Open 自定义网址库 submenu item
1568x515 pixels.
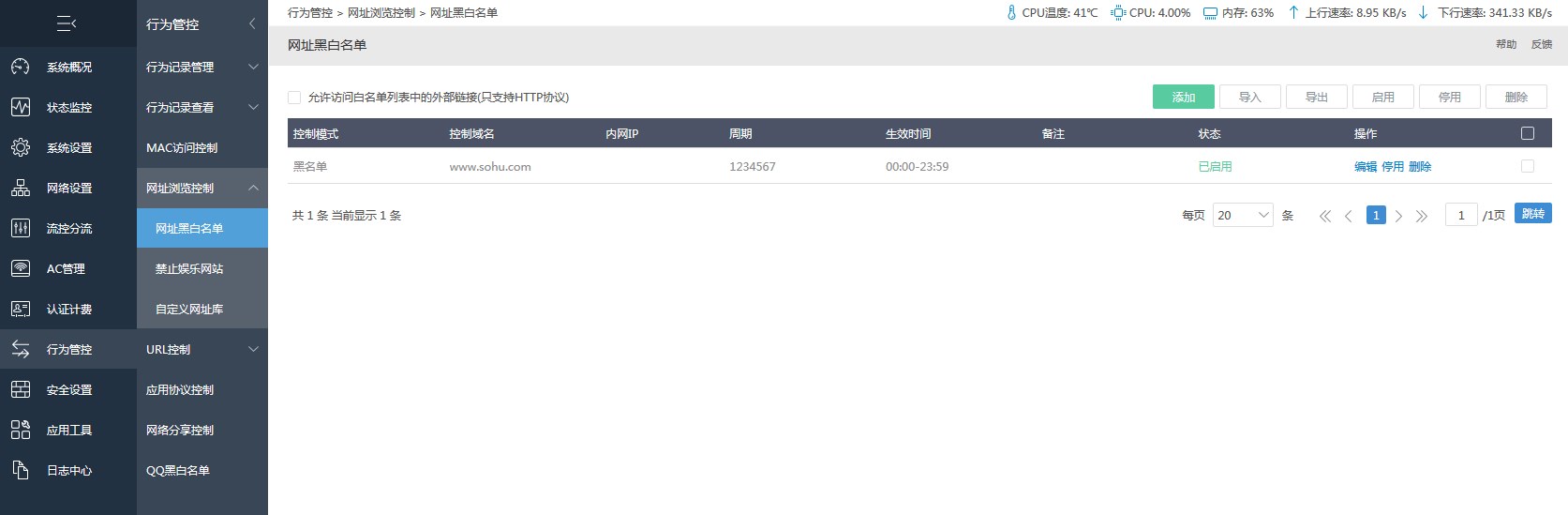[x=189, y=309]
